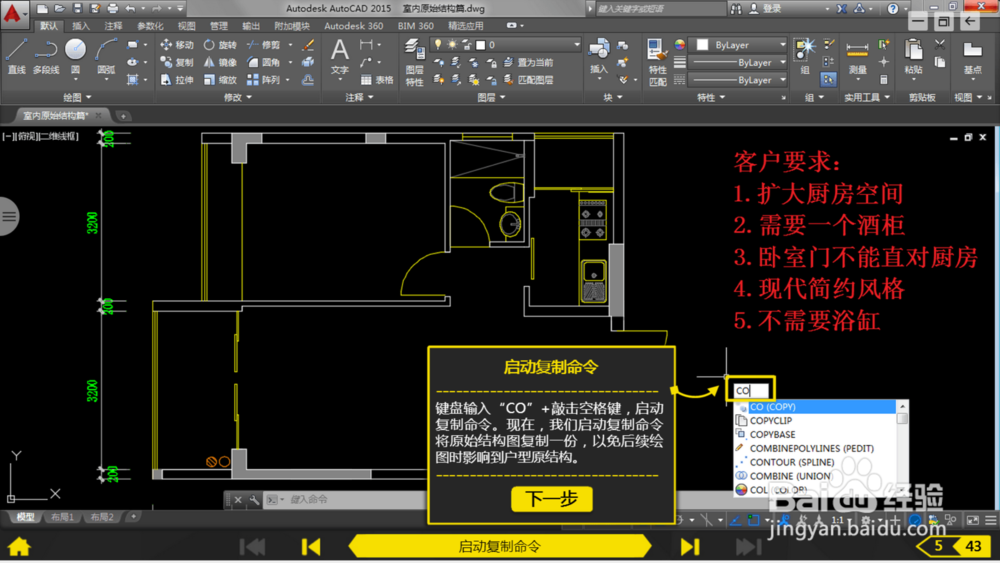Click the erase tool icon in 修改 panel
The image size is (1000, 563).
(308, 45)
